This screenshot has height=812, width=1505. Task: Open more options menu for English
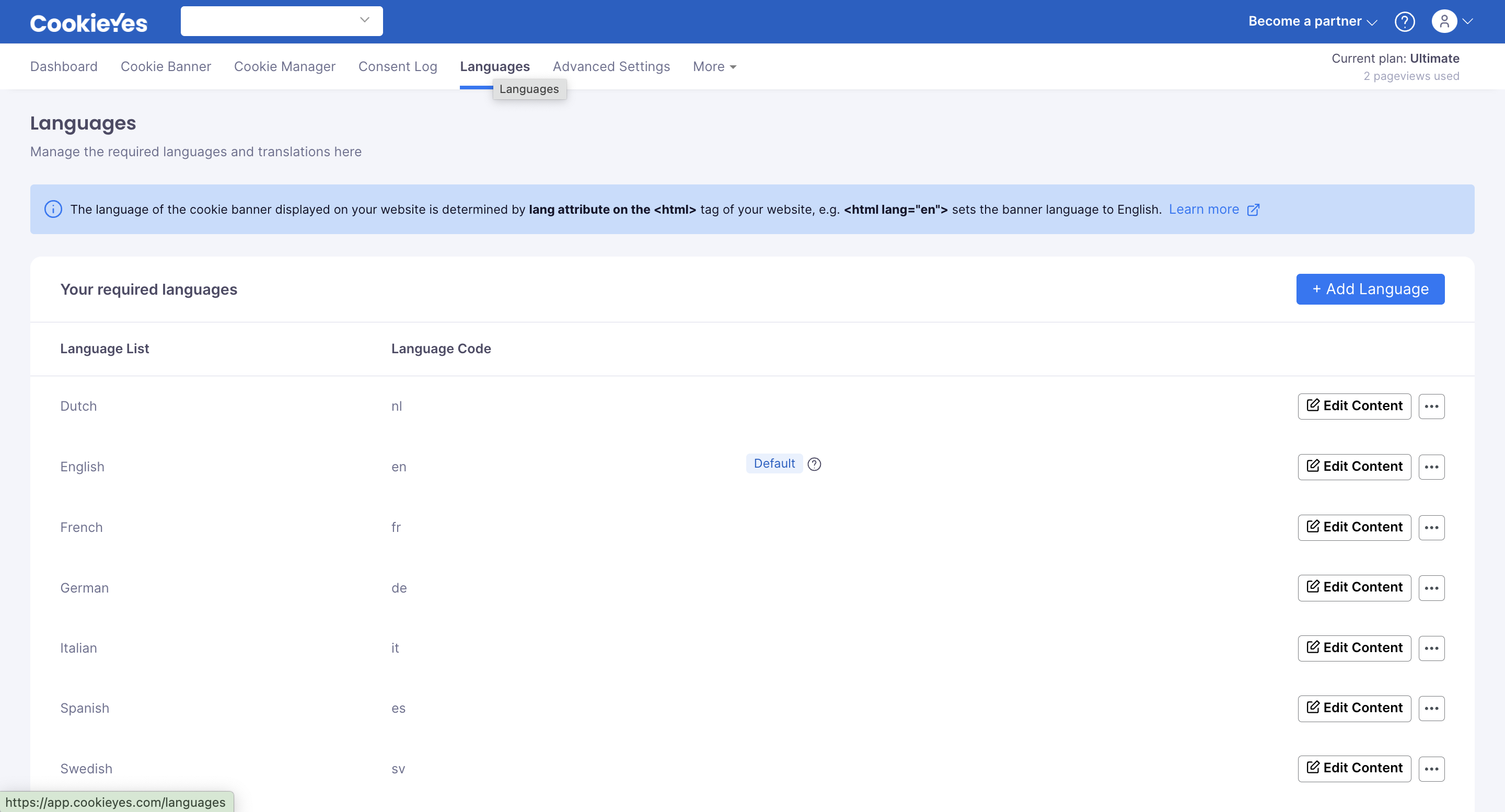[x=1431, y=467]
